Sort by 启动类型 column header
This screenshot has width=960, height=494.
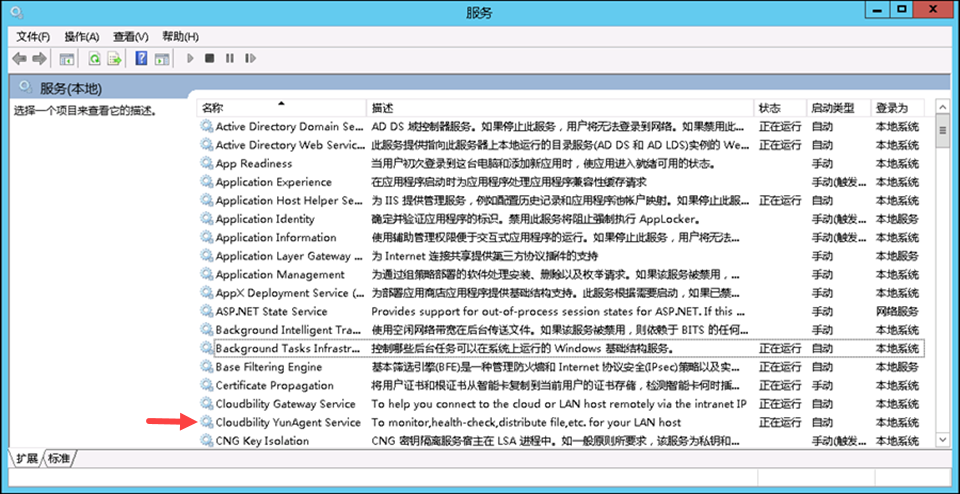(832, 107)
